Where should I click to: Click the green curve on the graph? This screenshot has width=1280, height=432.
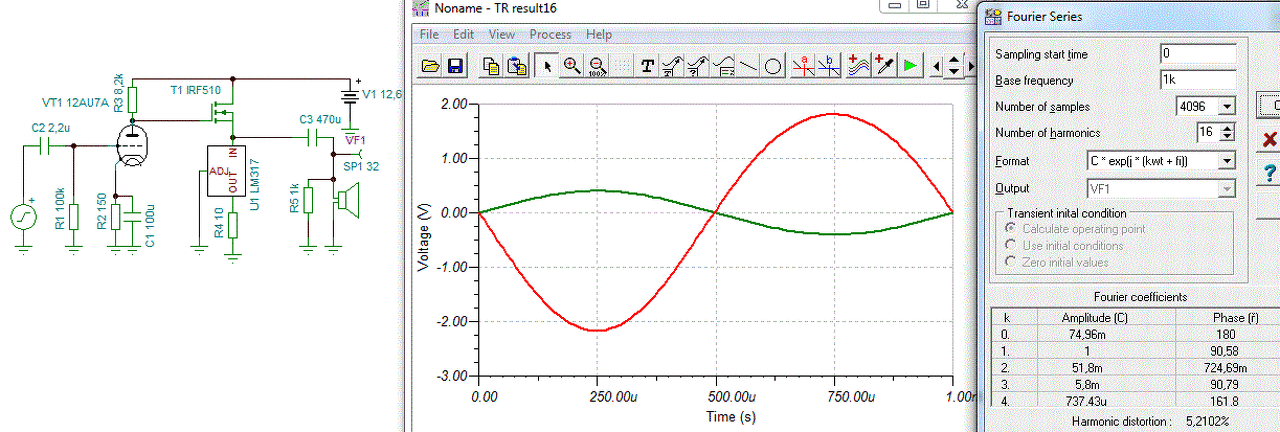pos(597,190)
